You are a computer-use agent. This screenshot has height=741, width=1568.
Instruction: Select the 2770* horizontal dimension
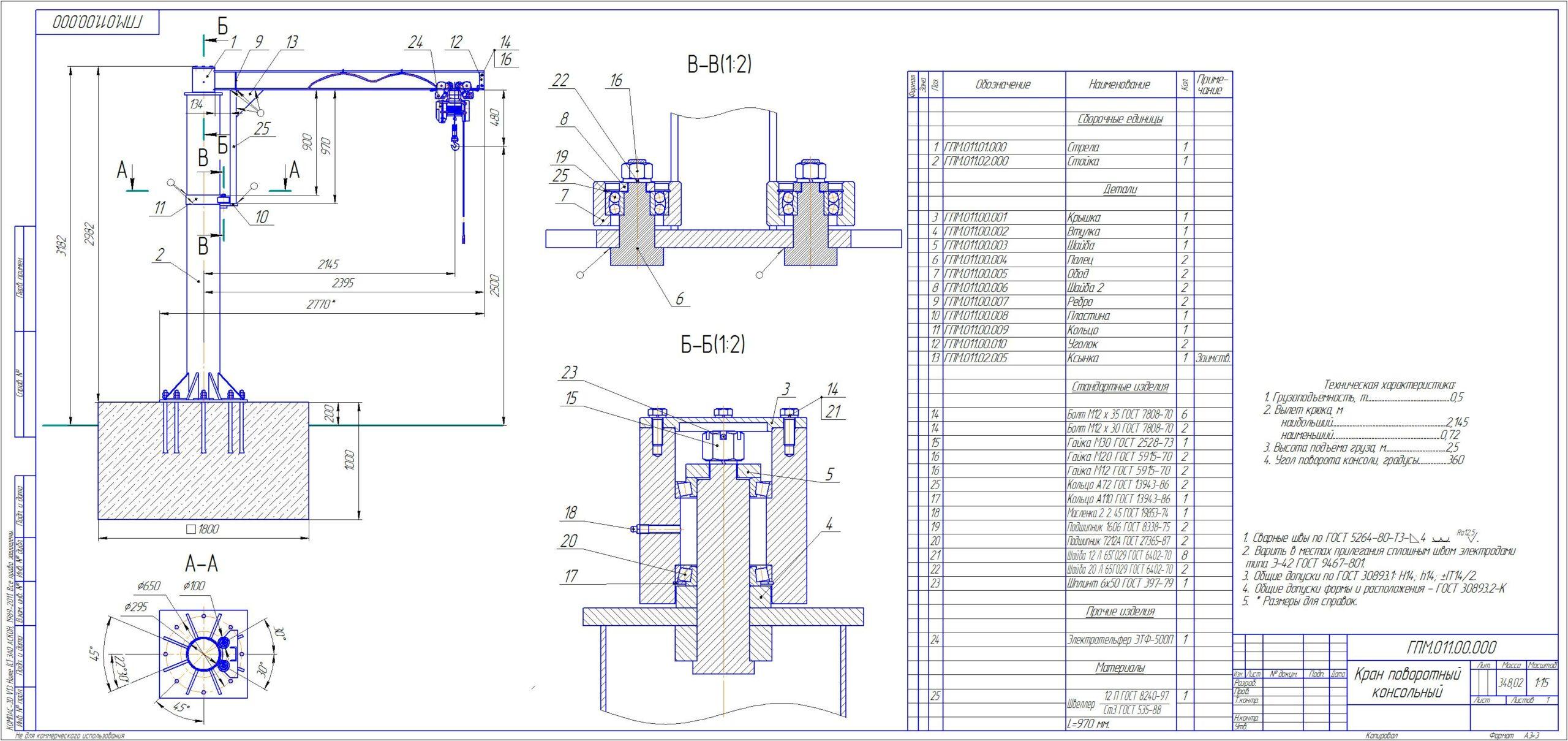pyautogui.click(x=321, y=303)
